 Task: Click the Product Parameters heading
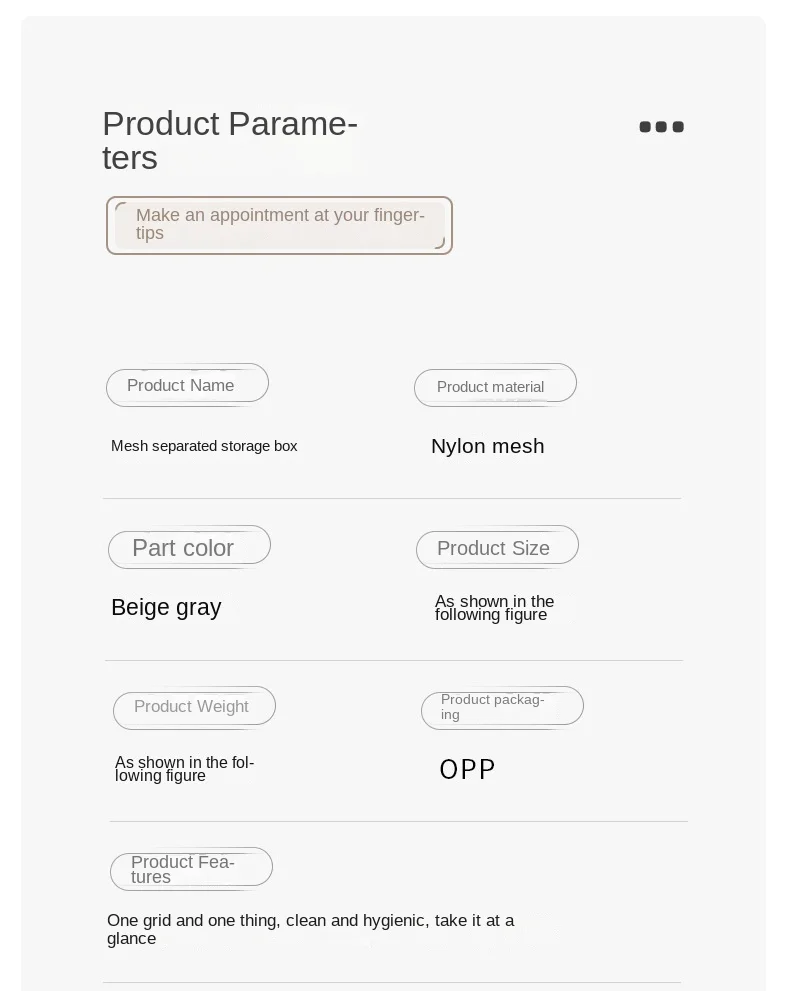click(230, 140)
